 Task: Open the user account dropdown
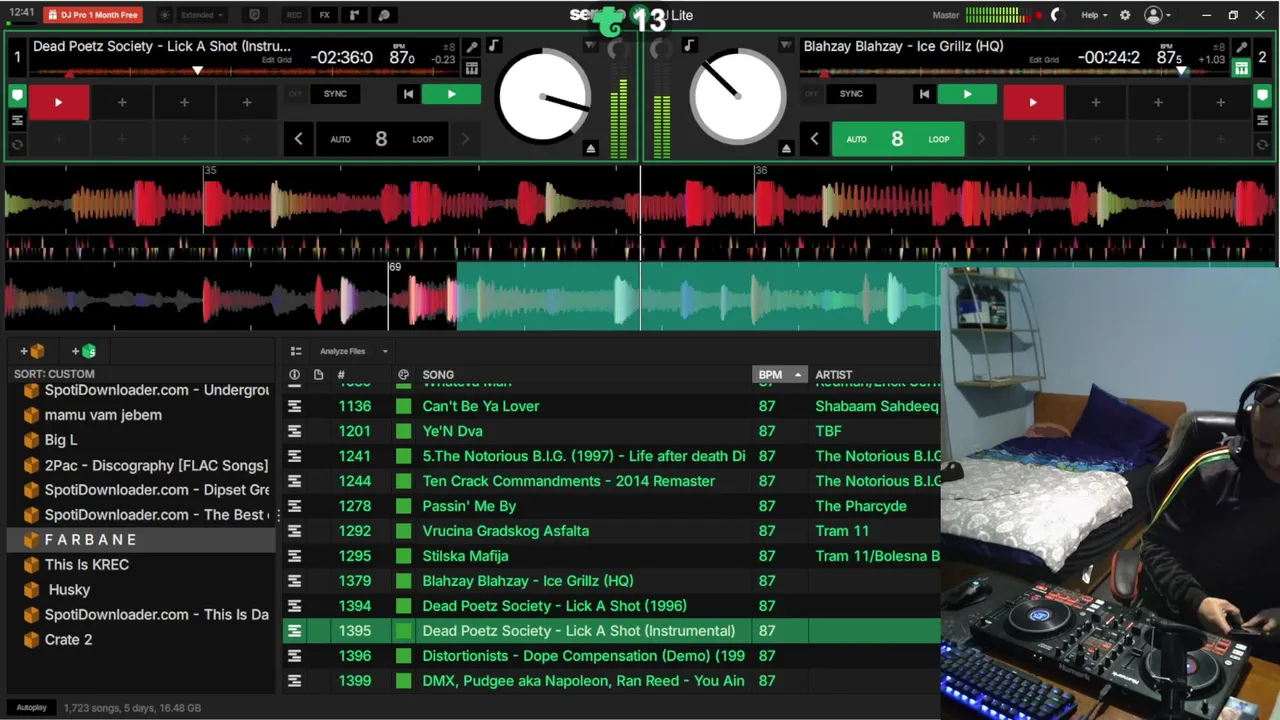(x=1158, y=15)
